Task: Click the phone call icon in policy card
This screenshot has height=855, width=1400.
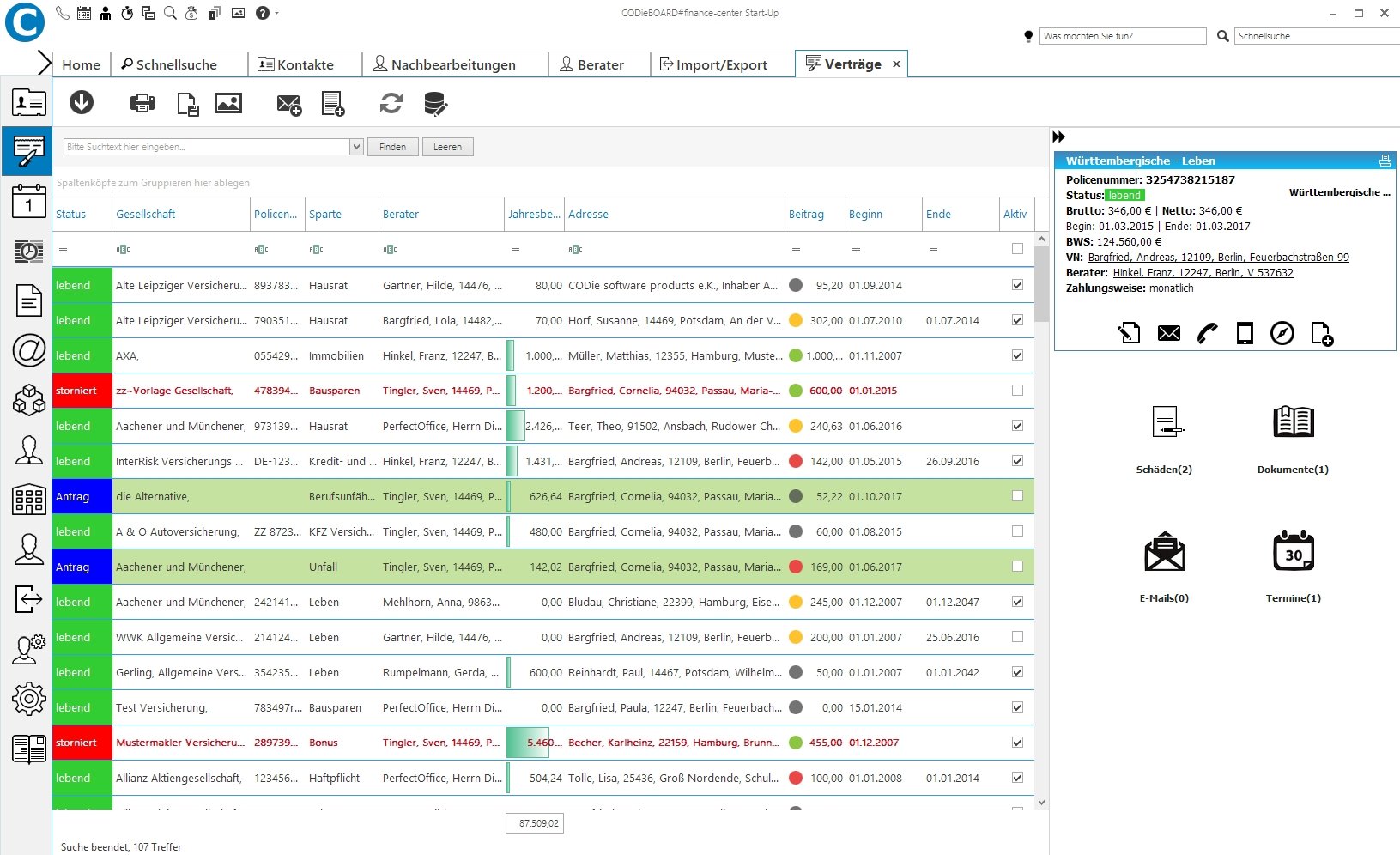Action: (1208, 333)
